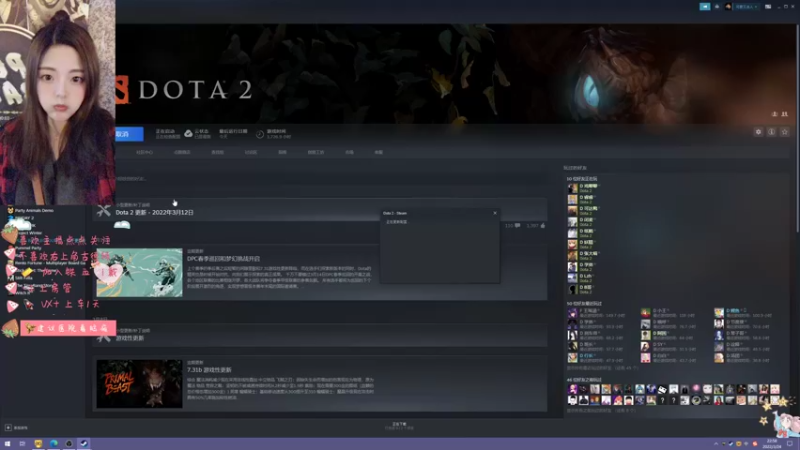The width and height of the screenshot is (800, 450).
Task: Open the sixth game subnav tab (Workshop)
Action: pos(316,152)
